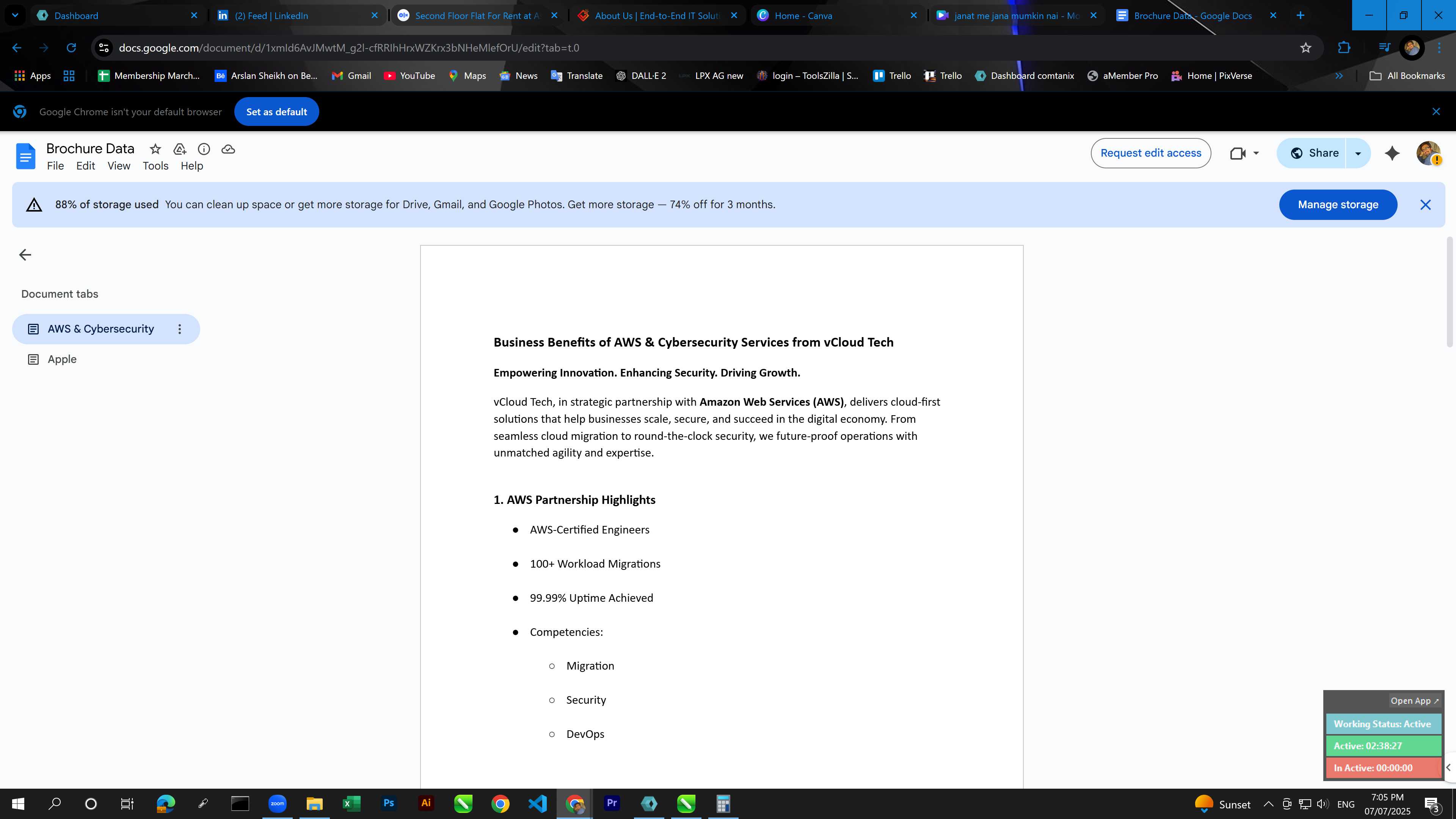1456x819 pixels.
Task: Collapse the document tabs panel back arrow
Action: (25, 255)
